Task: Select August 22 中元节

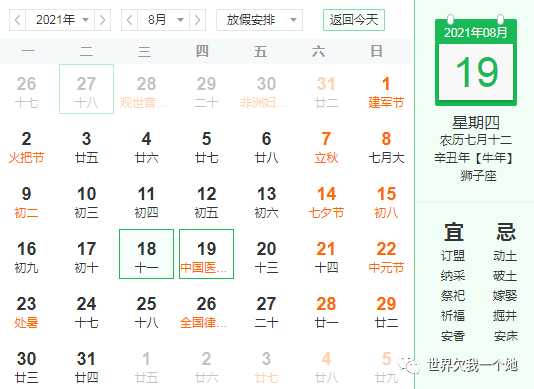Action: (386, 258)
